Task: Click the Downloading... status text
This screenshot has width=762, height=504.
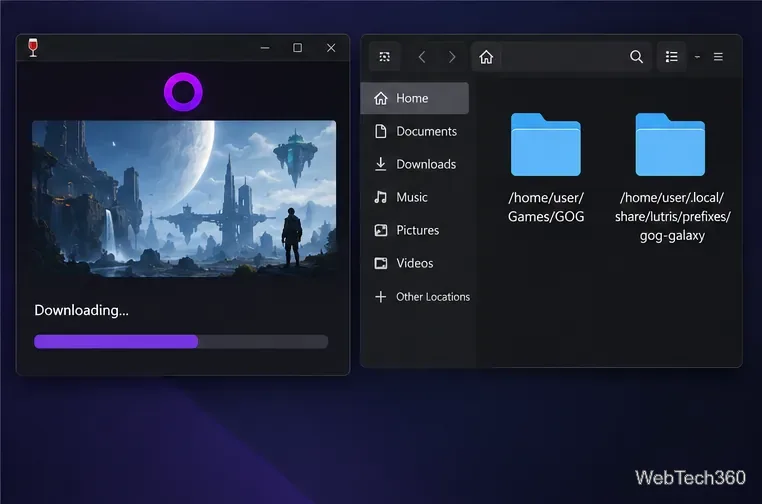Action: [82, 310]
